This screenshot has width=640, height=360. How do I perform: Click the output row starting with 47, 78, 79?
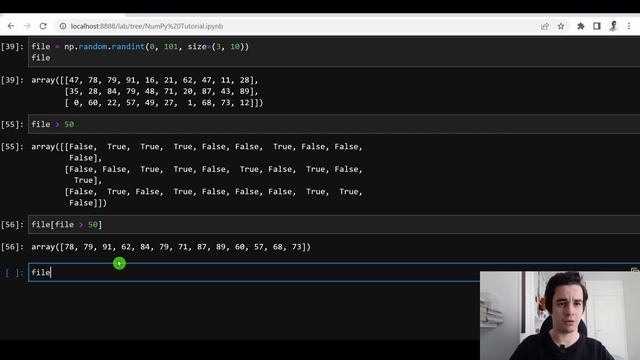tap(162, 80)
